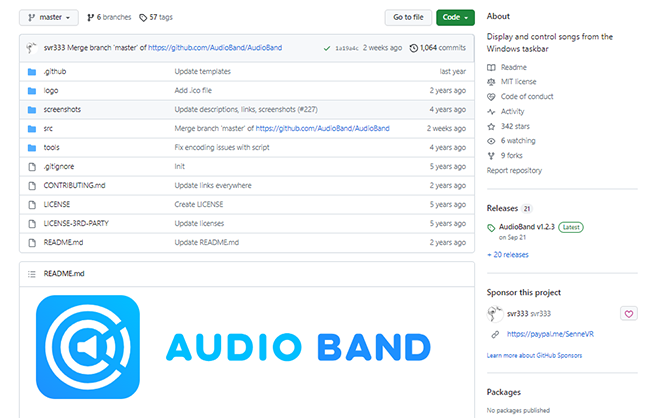Open the Releases heading link
This screenshot has height=418, width=650.
[502, 208]
